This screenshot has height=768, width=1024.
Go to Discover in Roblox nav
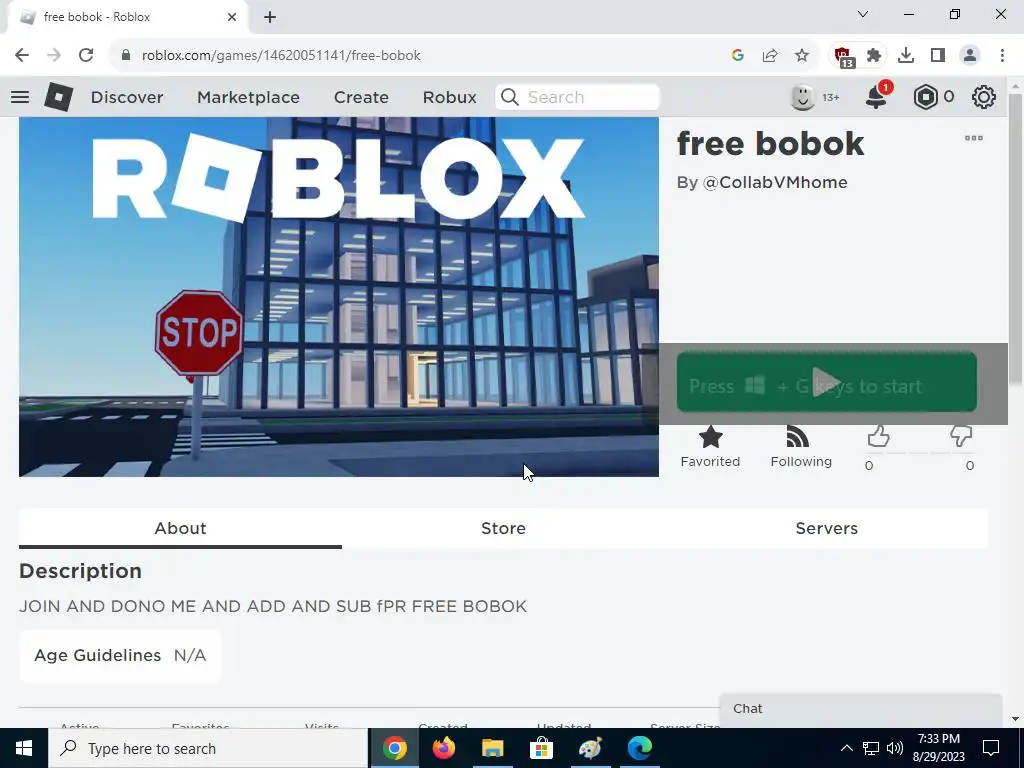click(127, 97)
